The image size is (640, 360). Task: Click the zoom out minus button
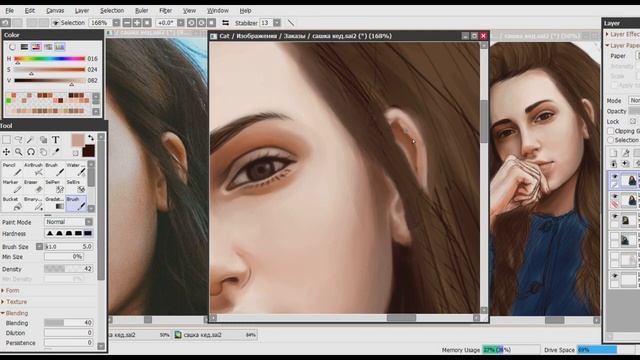127,23
